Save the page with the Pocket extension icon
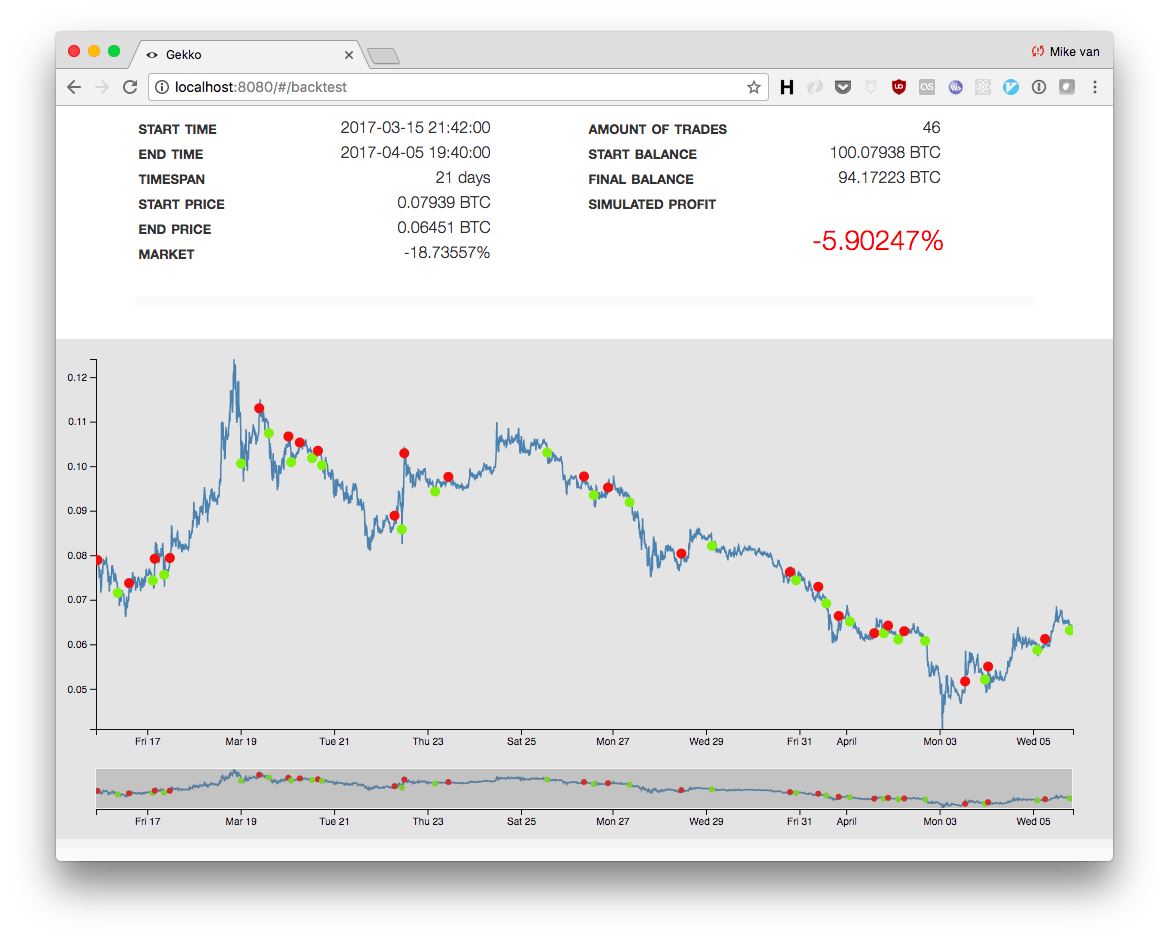This screenshot has height=941, width=1169. (843, 87)
